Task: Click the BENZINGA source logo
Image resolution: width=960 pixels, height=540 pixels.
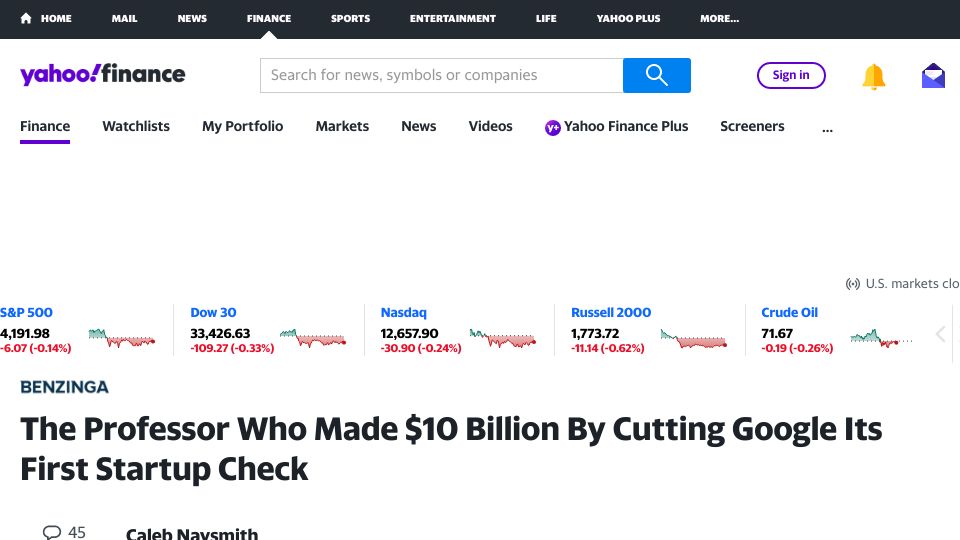Action: tap(64, 387)
